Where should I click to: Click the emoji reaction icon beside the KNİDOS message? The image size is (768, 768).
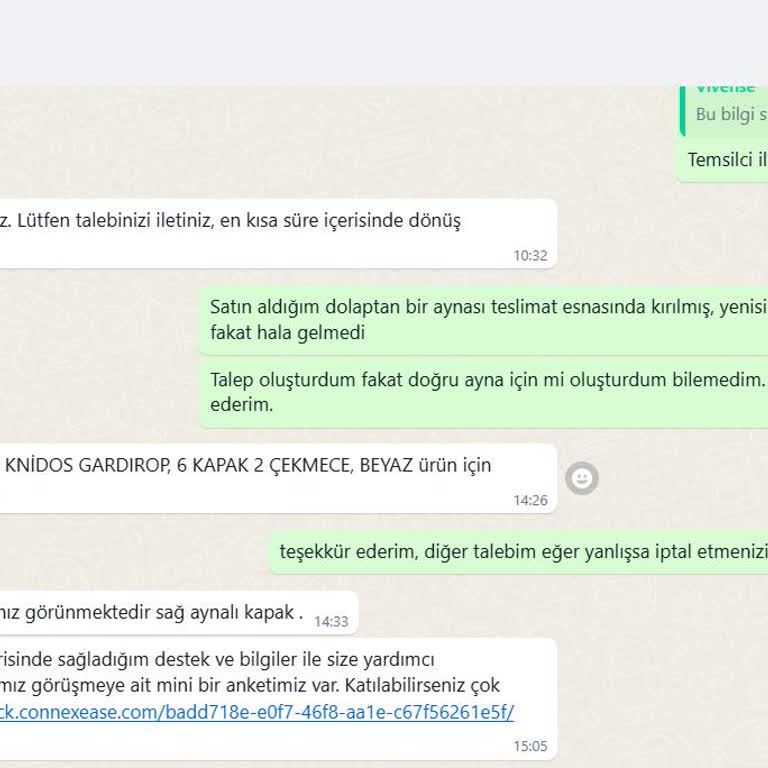(x=581, y=478)
